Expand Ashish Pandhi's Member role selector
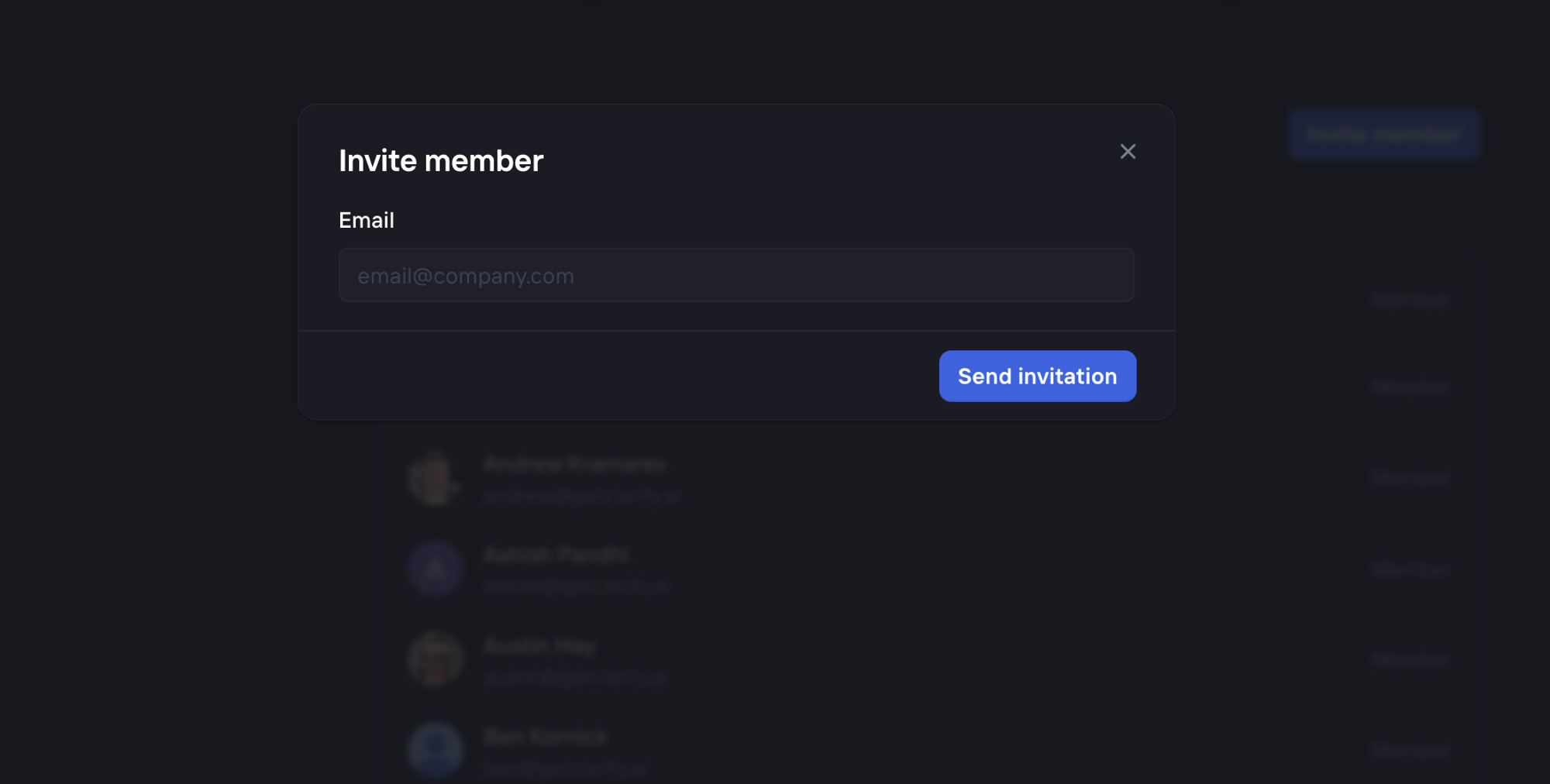This screenshot has height=784, width=1550. (x=1410, y=569)
